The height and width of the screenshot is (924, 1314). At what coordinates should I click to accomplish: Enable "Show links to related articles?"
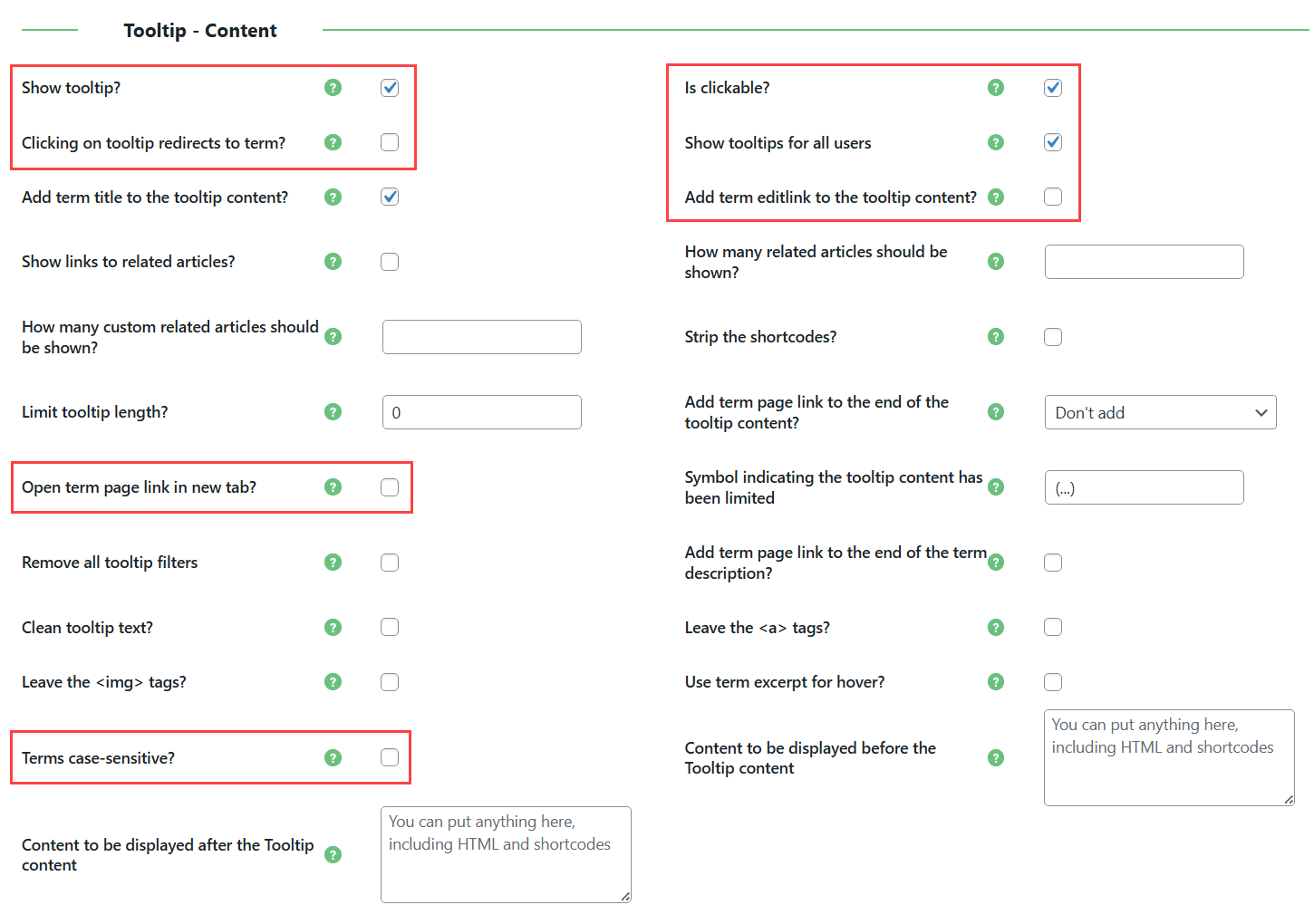[390, 261]
